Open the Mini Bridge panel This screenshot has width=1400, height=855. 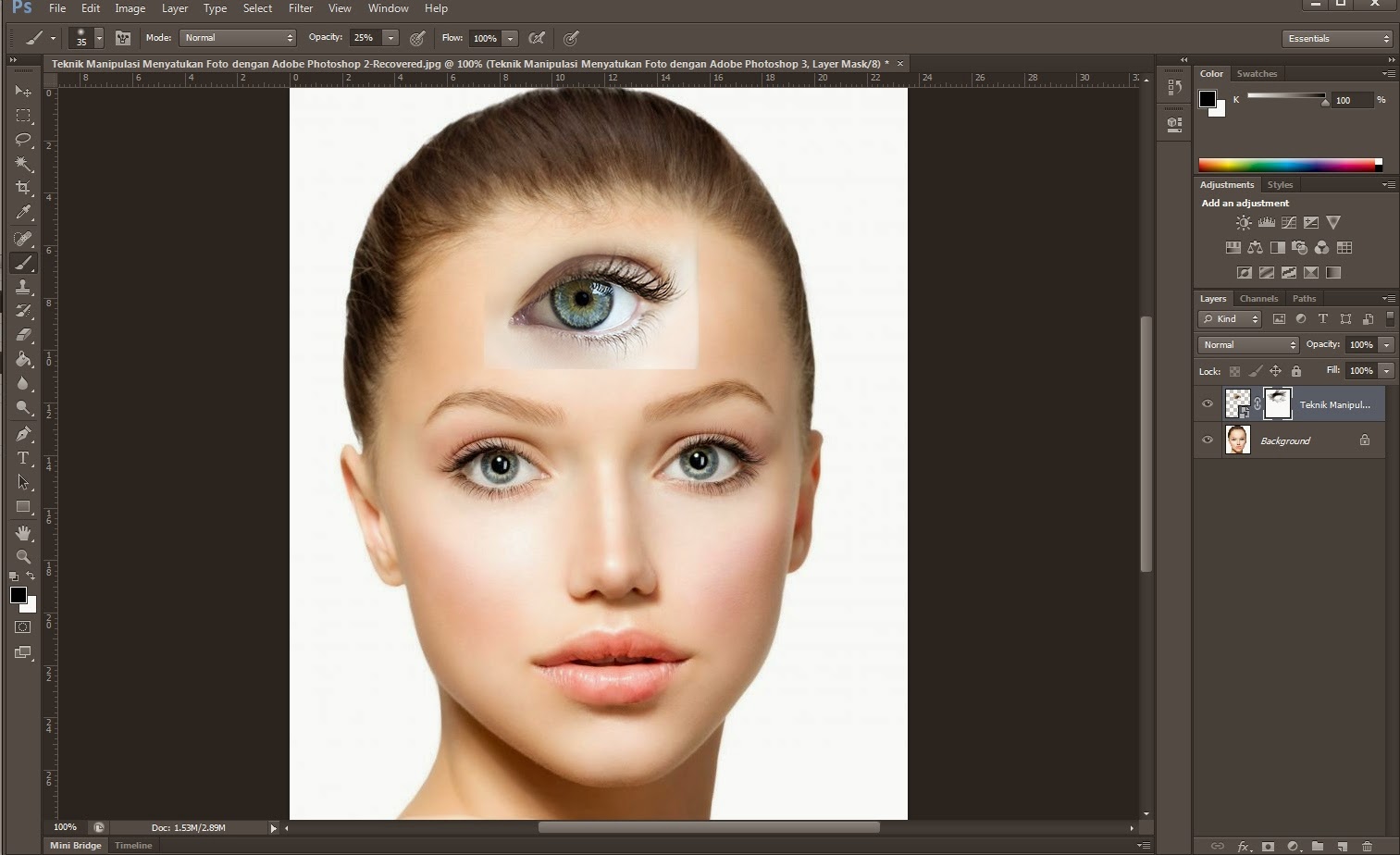(x=75, y=845)
